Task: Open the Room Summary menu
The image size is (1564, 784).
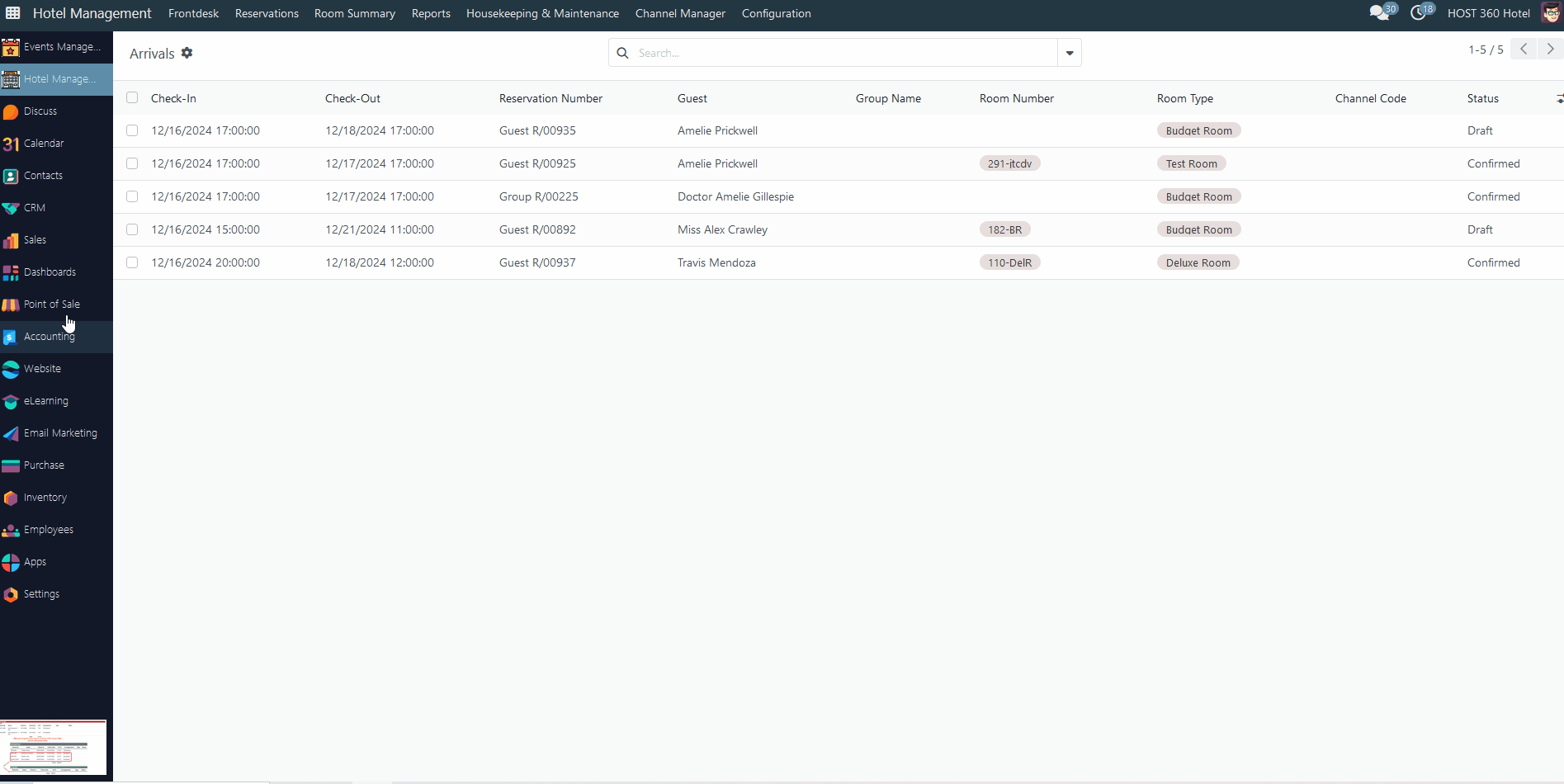Action: point(355,13)
